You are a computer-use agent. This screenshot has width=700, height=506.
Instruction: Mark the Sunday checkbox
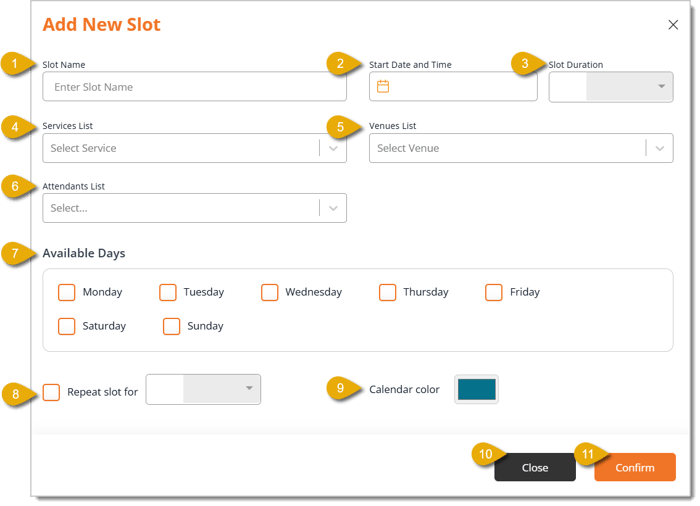click(x=171, y=326)
